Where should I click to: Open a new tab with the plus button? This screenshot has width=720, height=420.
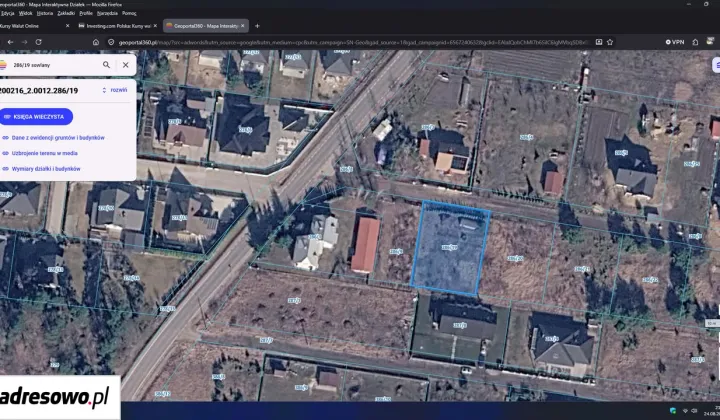(x=257, y=26)
